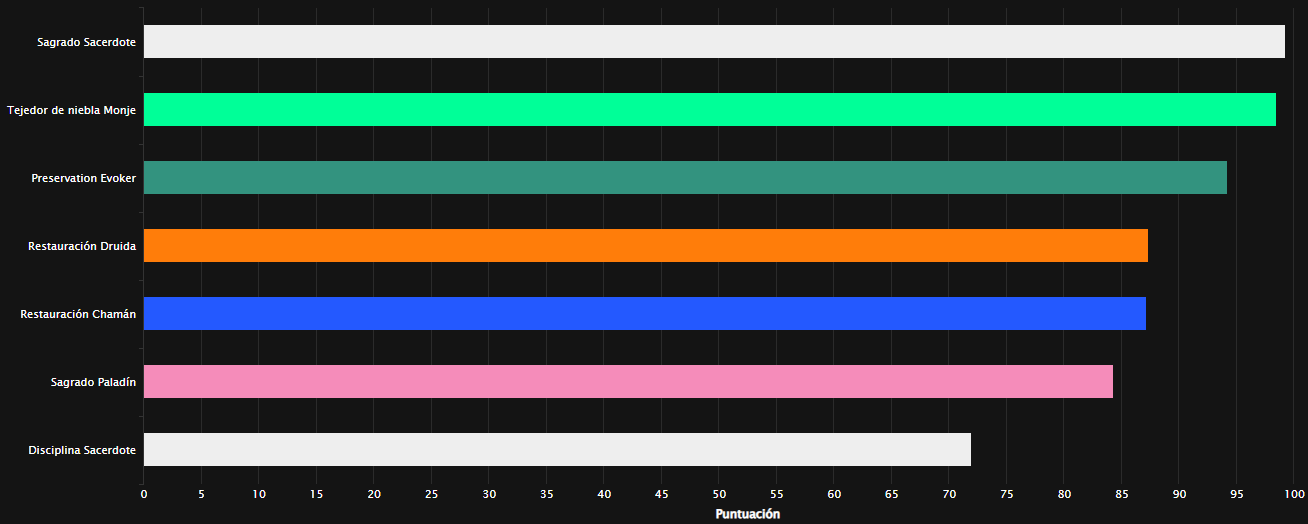
Task: Click the "Preservation Evoker" category label
Action: tap(83, 178)
